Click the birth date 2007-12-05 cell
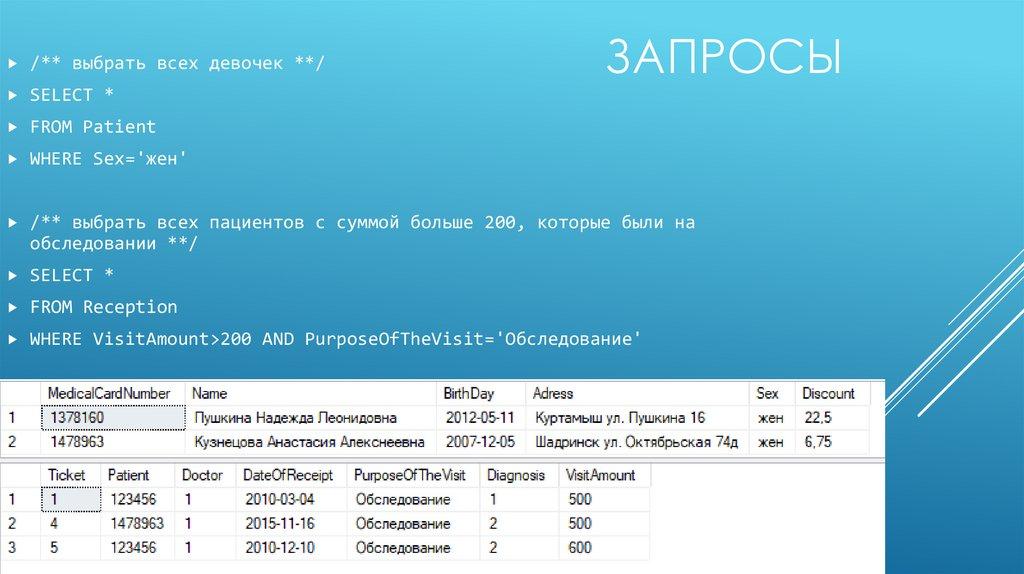 click(x=480, y=441)
